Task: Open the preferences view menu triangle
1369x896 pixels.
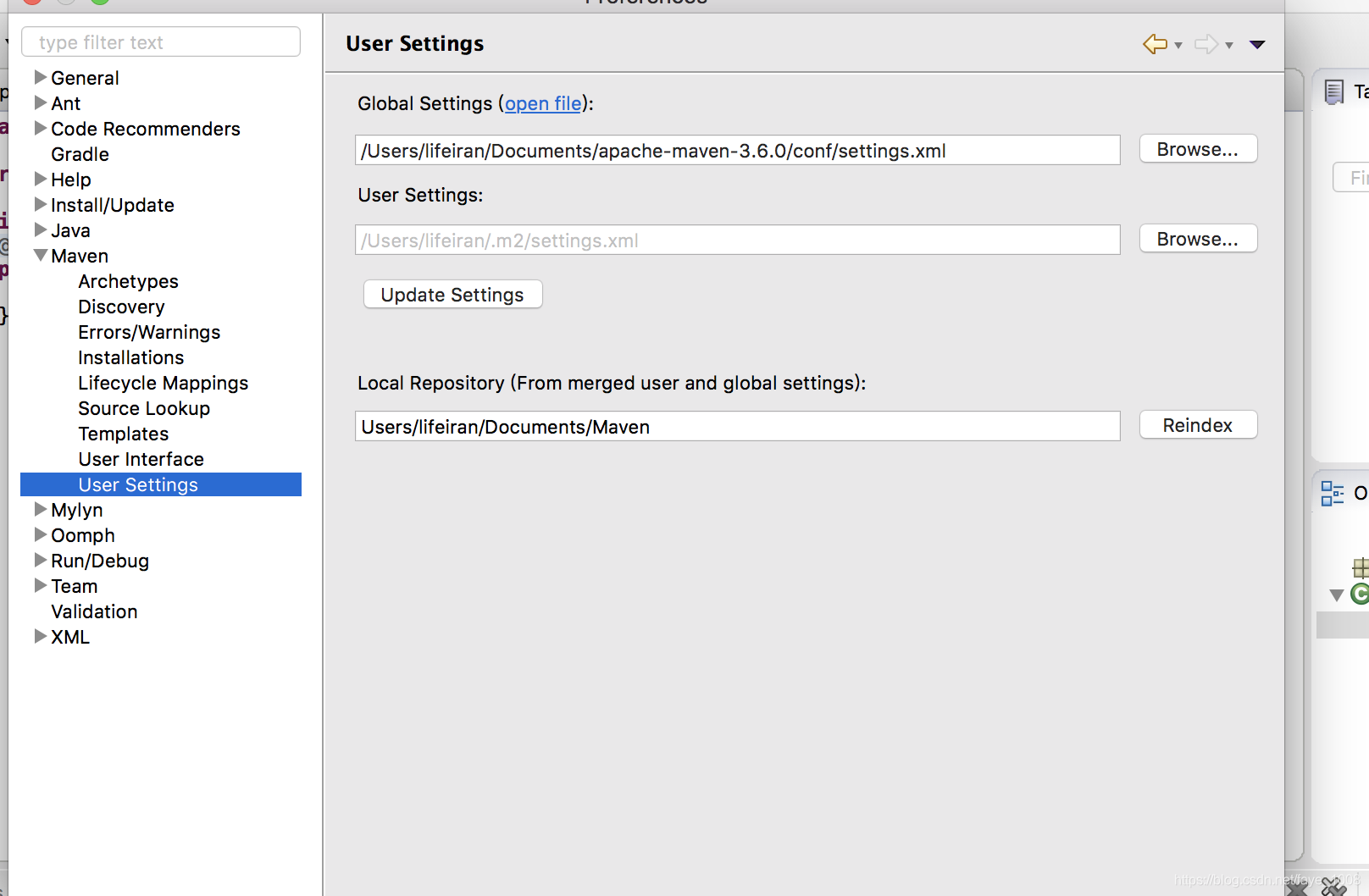Action: pos(1257,45)
